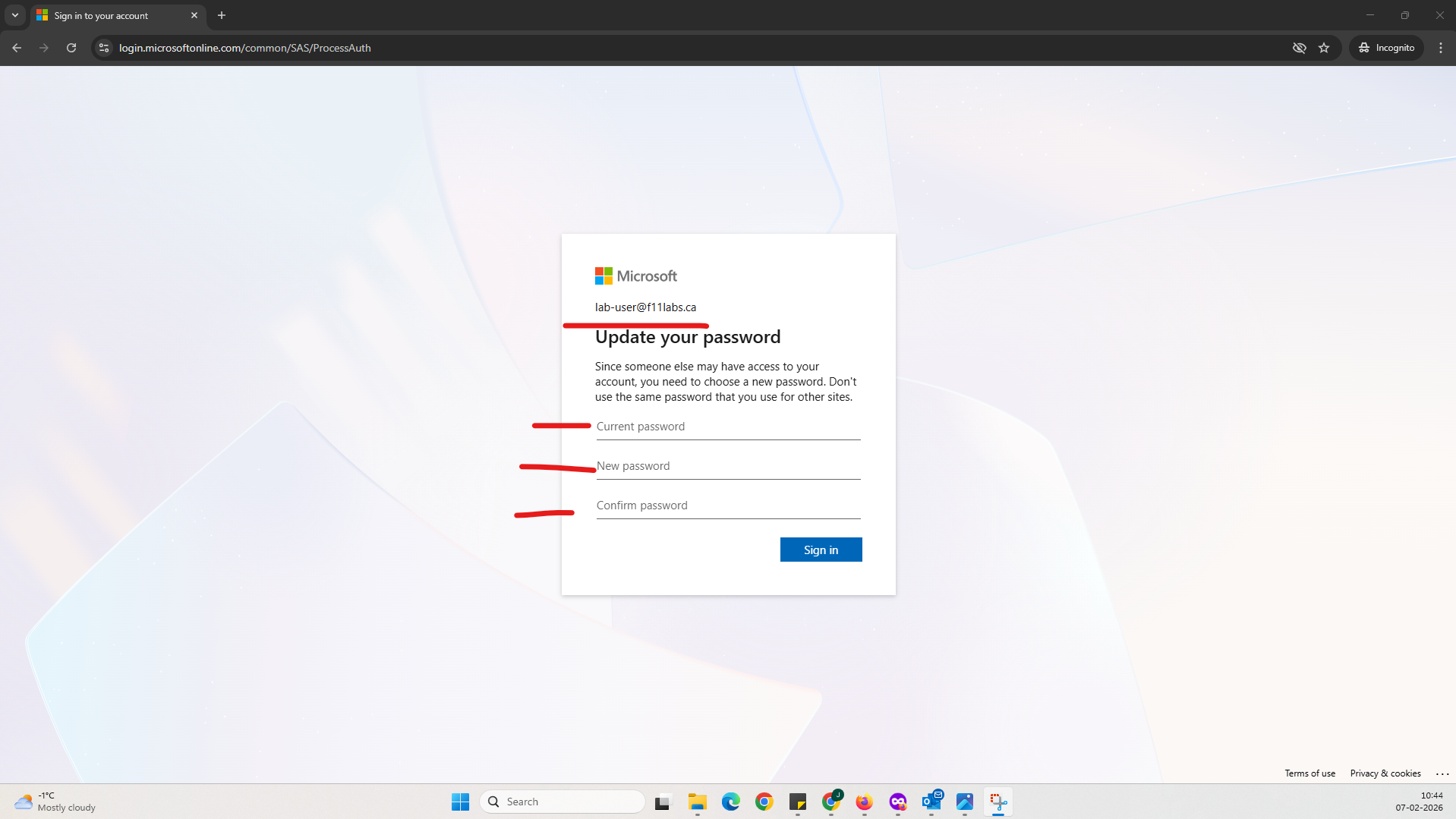The width and height of the screenshot is (1456, 819).
Task: Check the weather showing Mostly cloudy
Action: [x=55, y=801]
